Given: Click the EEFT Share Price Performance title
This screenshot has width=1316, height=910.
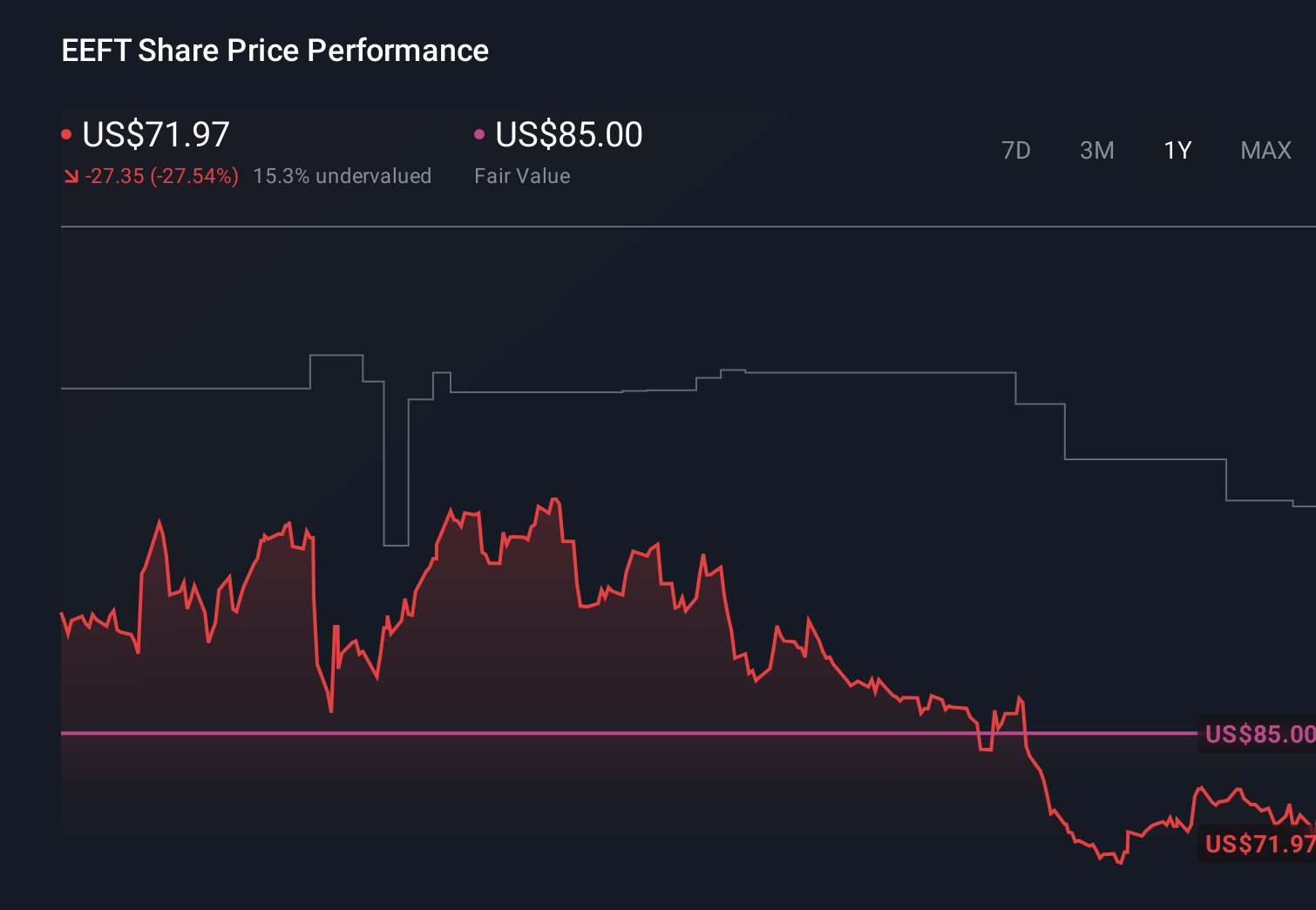Looking at the screenshot, I should [x=275, y=51].
